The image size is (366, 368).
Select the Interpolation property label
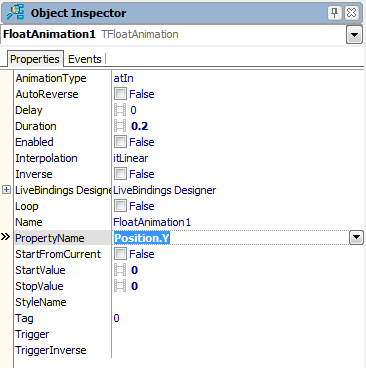pyautogui.click(x=46, y=158)
